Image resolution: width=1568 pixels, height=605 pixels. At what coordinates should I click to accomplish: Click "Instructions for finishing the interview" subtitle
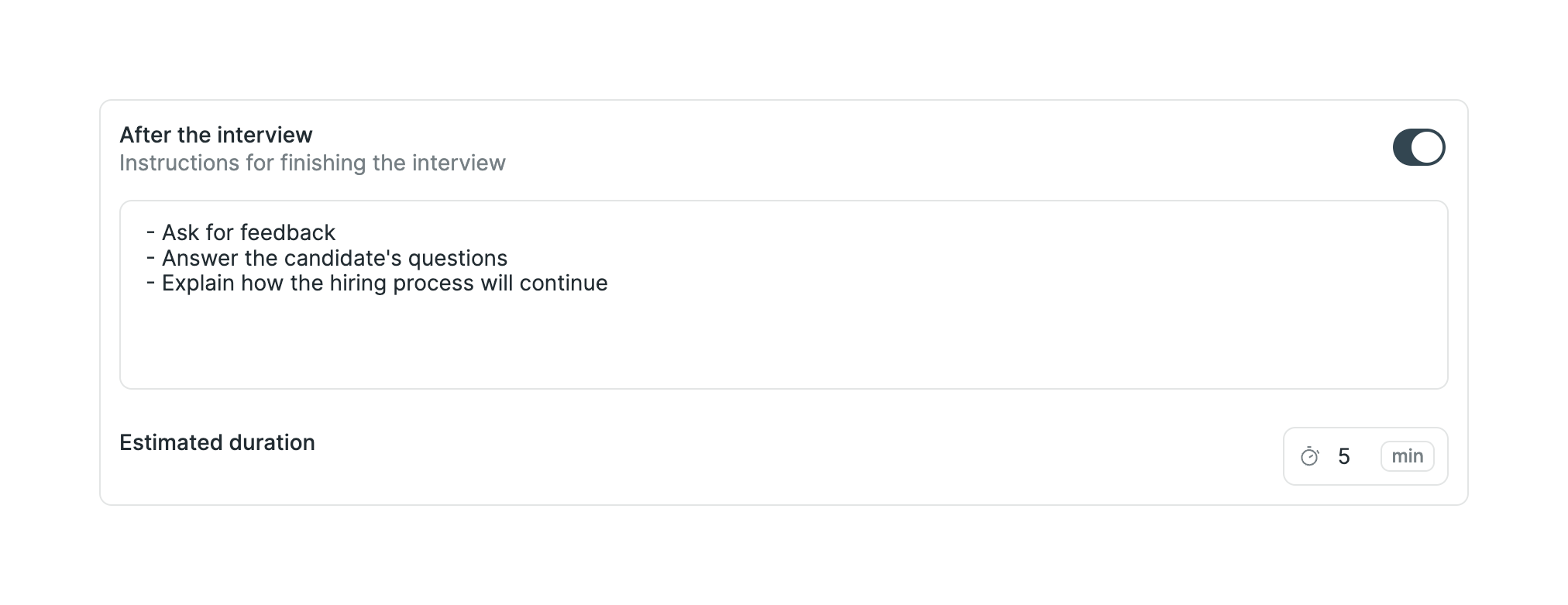(312, 163)
